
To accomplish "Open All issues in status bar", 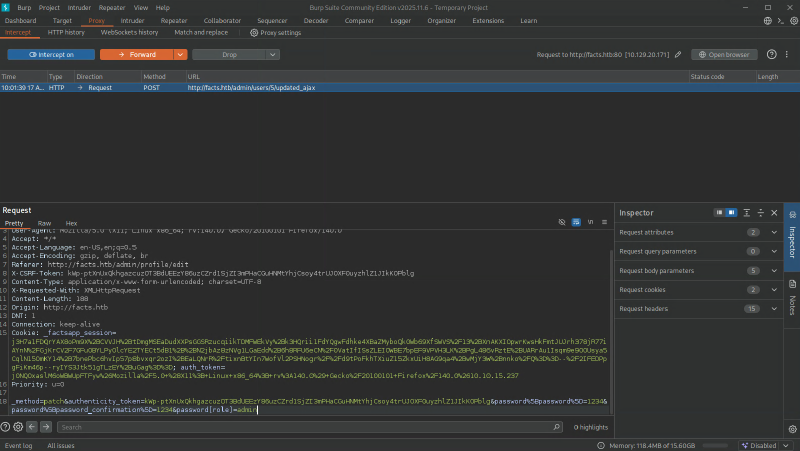I will tap(61, 445).
